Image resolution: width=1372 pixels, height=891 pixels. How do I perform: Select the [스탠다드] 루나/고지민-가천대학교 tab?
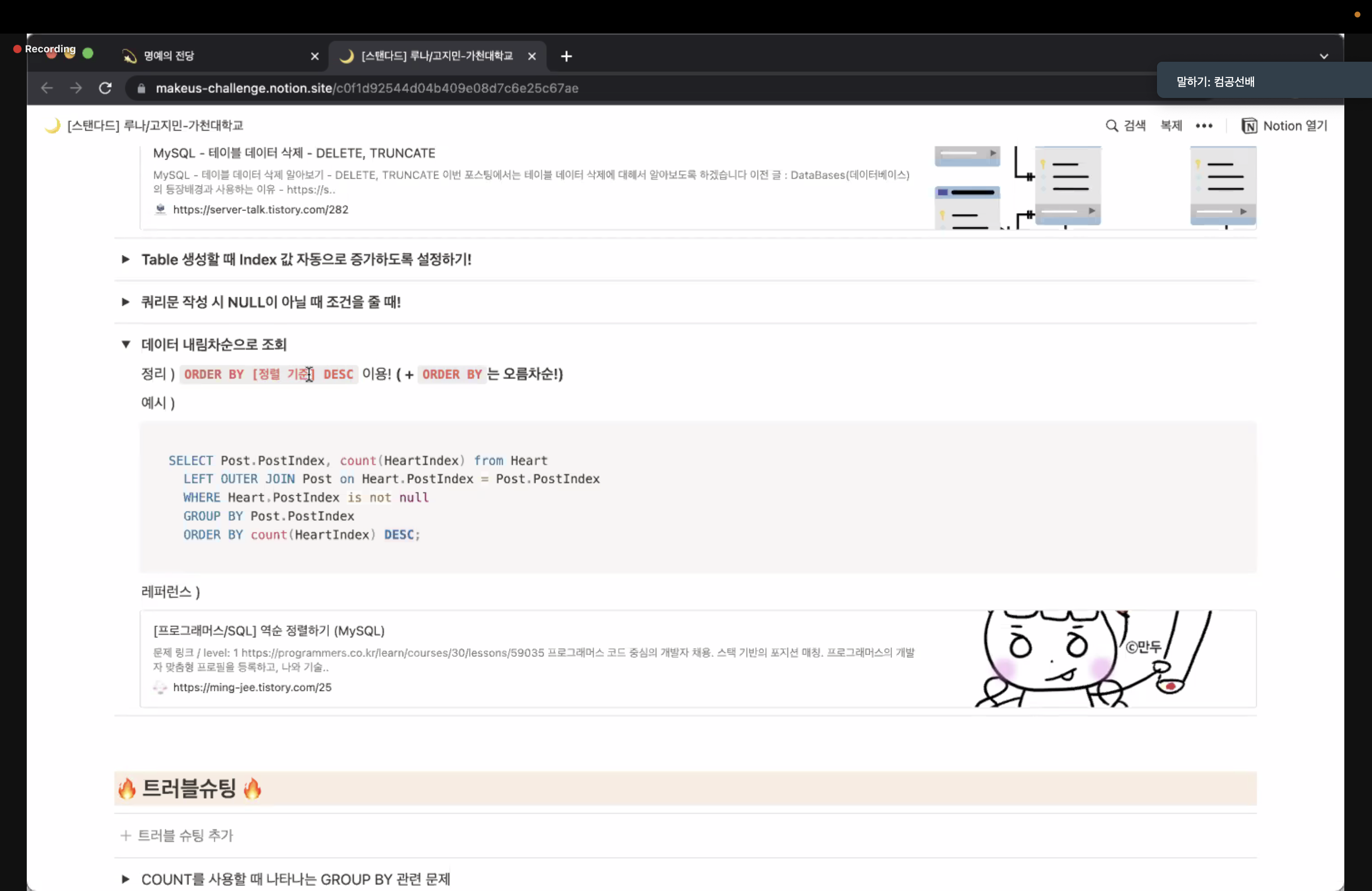437,56
